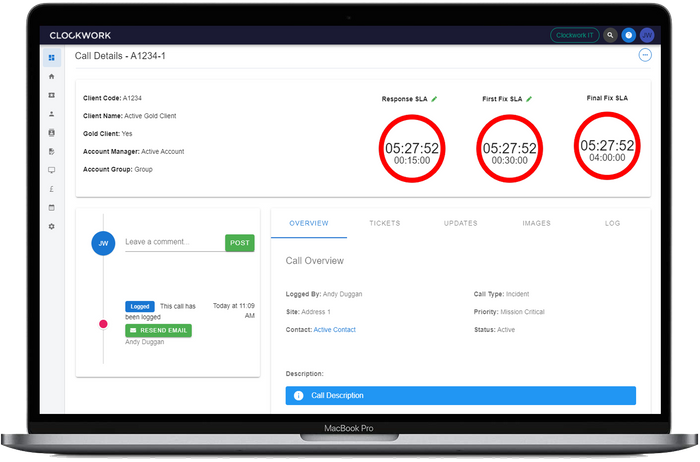Click Andy Duggan name under Resend Email
700x462 pixels.
[x=145, y=342]
